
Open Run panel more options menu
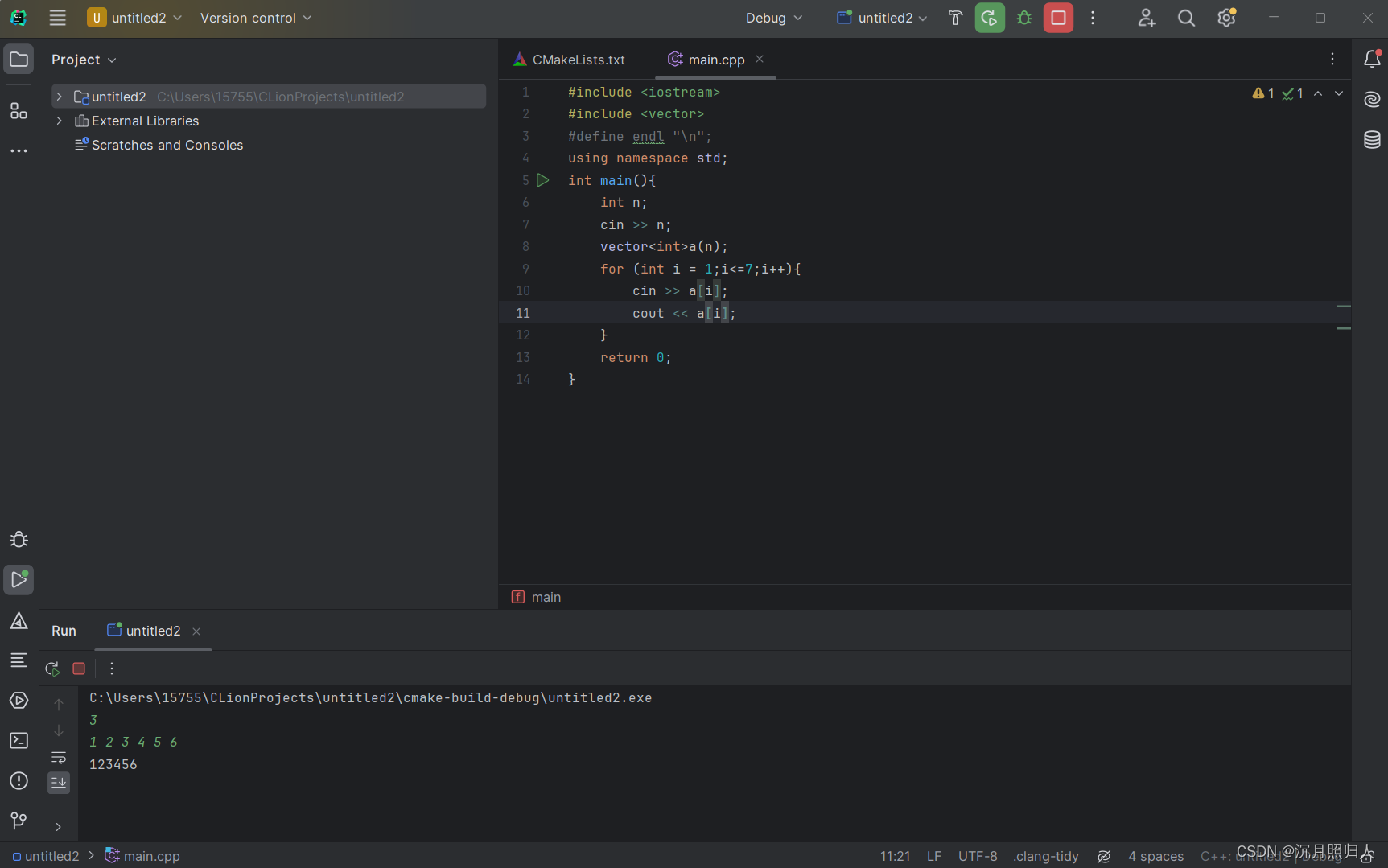point(112,668)
